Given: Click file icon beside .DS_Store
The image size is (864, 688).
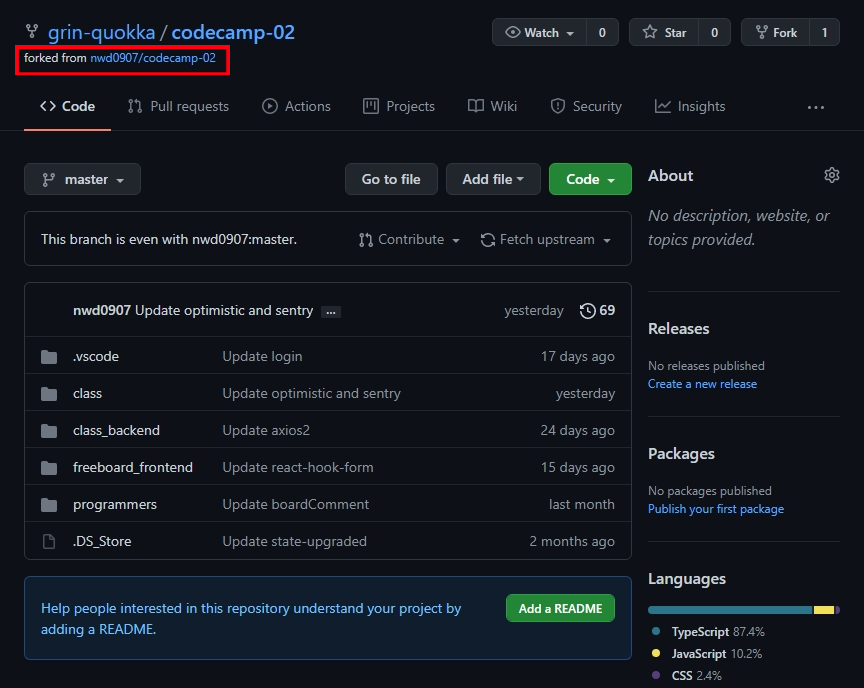Looking at the screenshot, I should (49, 541).
